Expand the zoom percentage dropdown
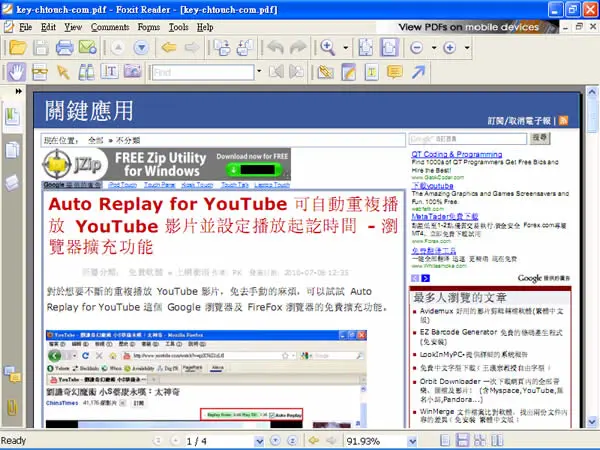 click(412, 441)
